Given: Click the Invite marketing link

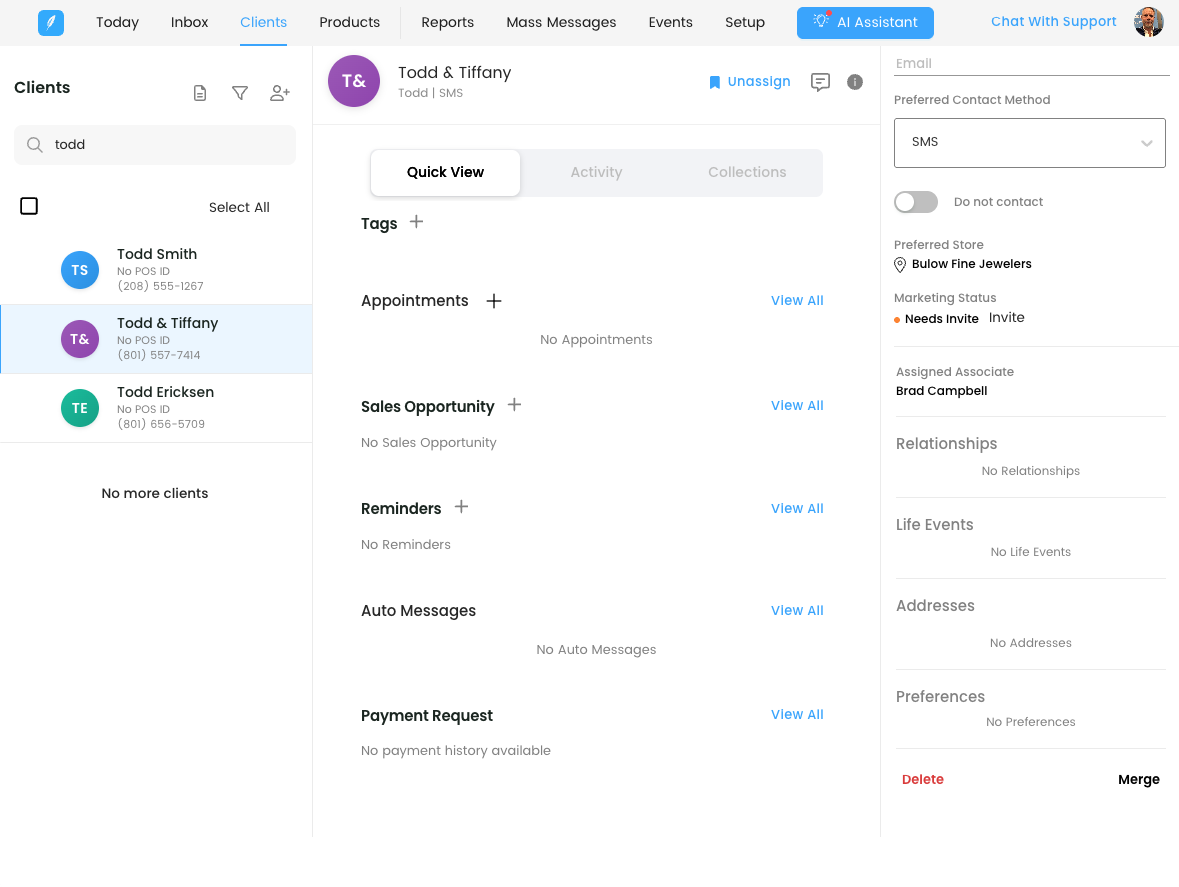Looking at the screenshot, I should coord(1007,318).
